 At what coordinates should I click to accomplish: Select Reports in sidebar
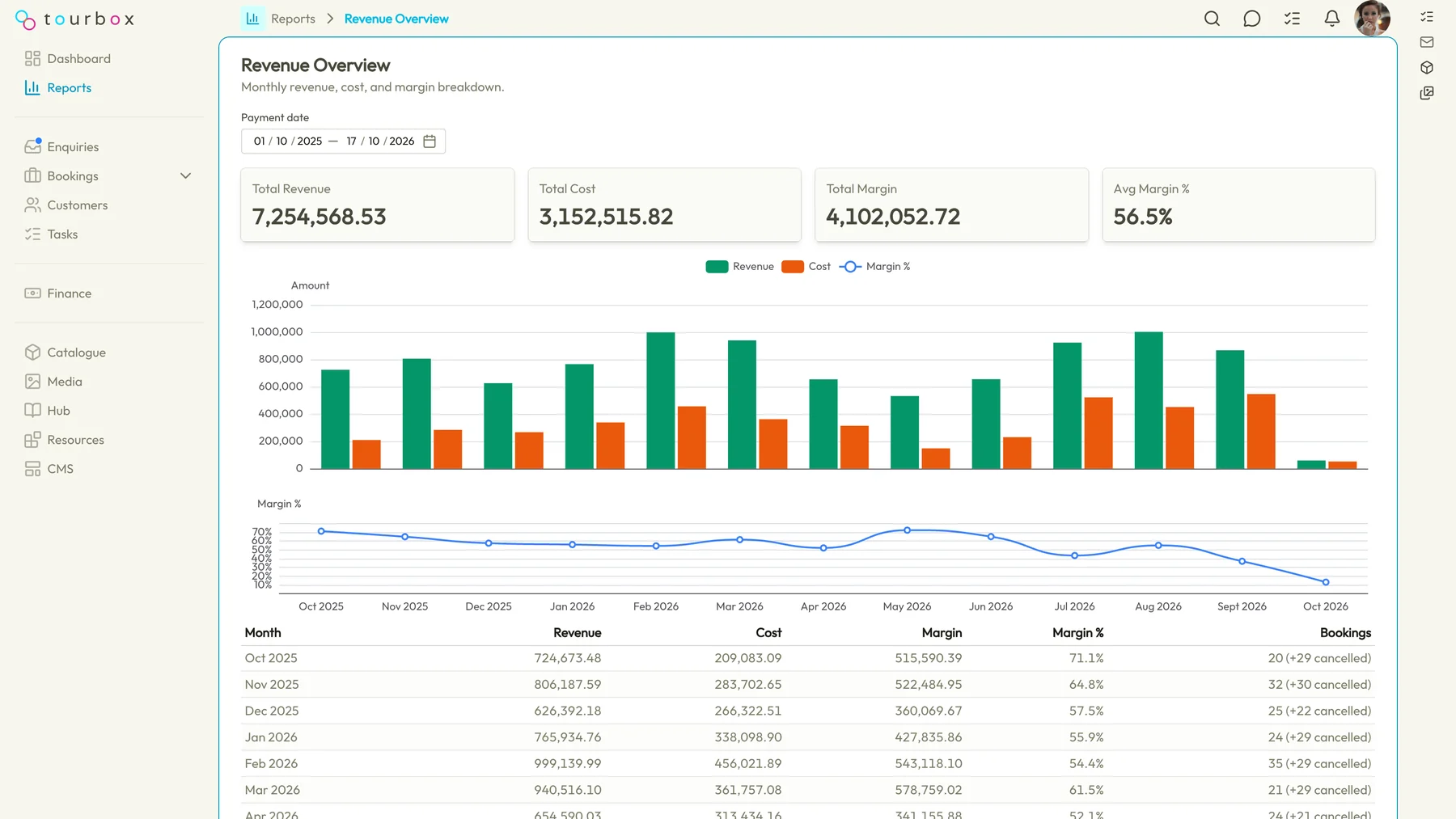57,88
